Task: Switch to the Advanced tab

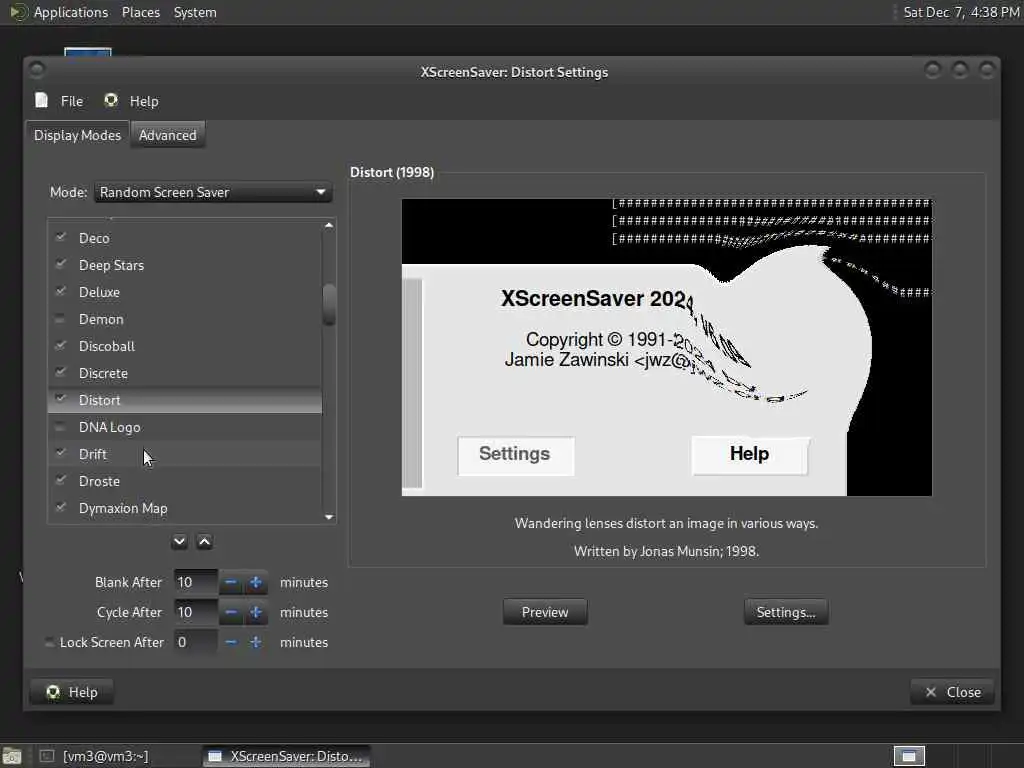Action: (168, 135)
